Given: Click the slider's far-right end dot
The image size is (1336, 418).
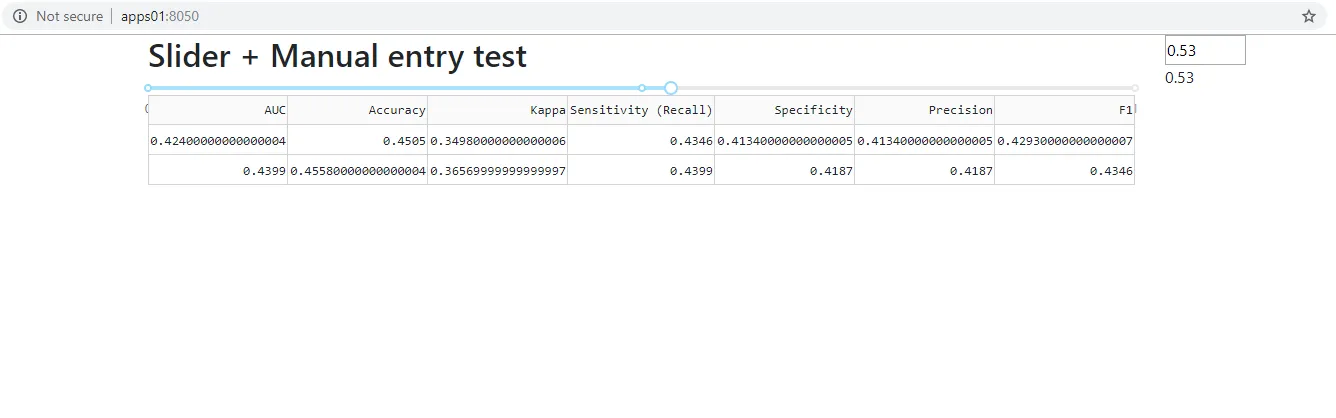Looking at the screenshot, I should point(1135,88).
